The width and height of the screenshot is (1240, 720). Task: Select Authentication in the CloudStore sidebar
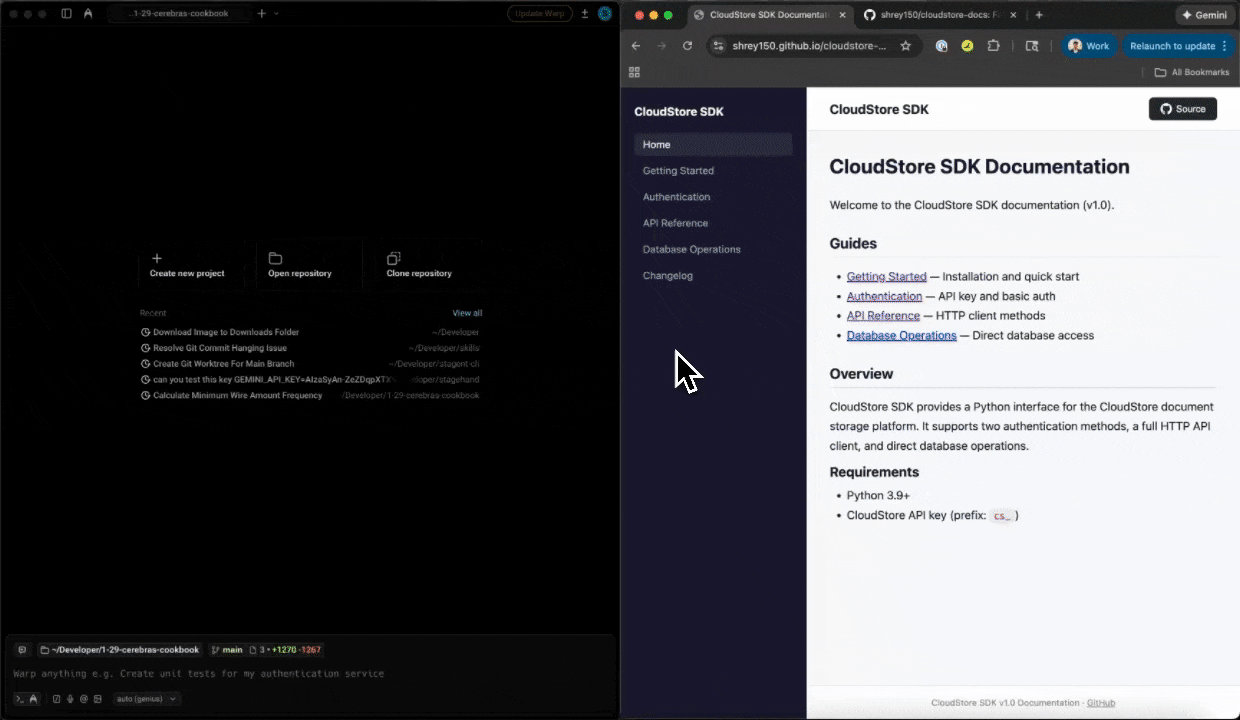pyautogui.click(x=676, y=196)
